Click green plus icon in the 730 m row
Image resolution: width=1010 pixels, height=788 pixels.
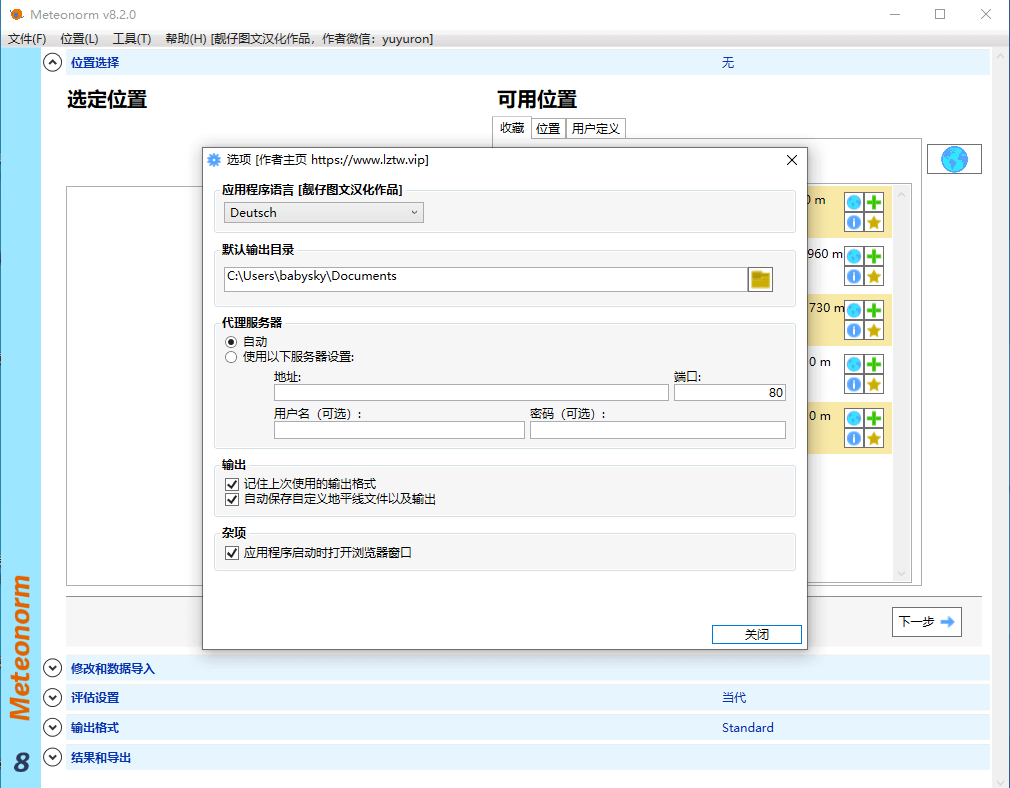click(874, 311)
